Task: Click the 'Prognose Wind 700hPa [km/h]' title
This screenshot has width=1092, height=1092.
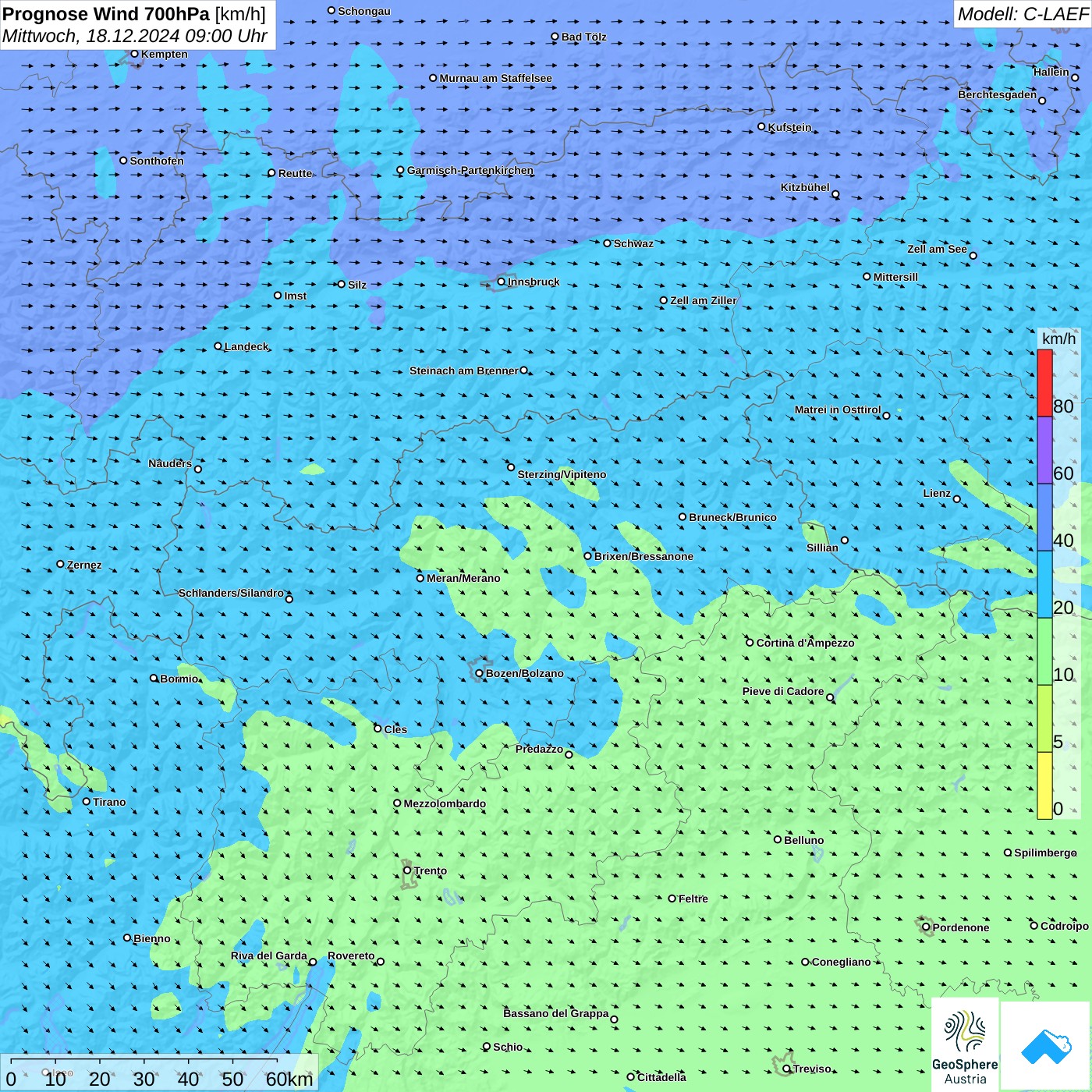Action: pos(134,14)
